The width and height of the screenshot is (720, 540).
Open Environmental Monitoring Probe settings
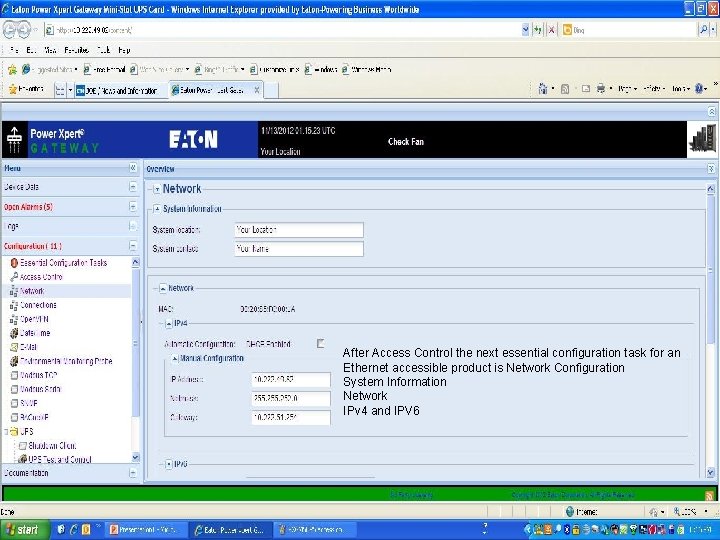[x=66, y=361]
